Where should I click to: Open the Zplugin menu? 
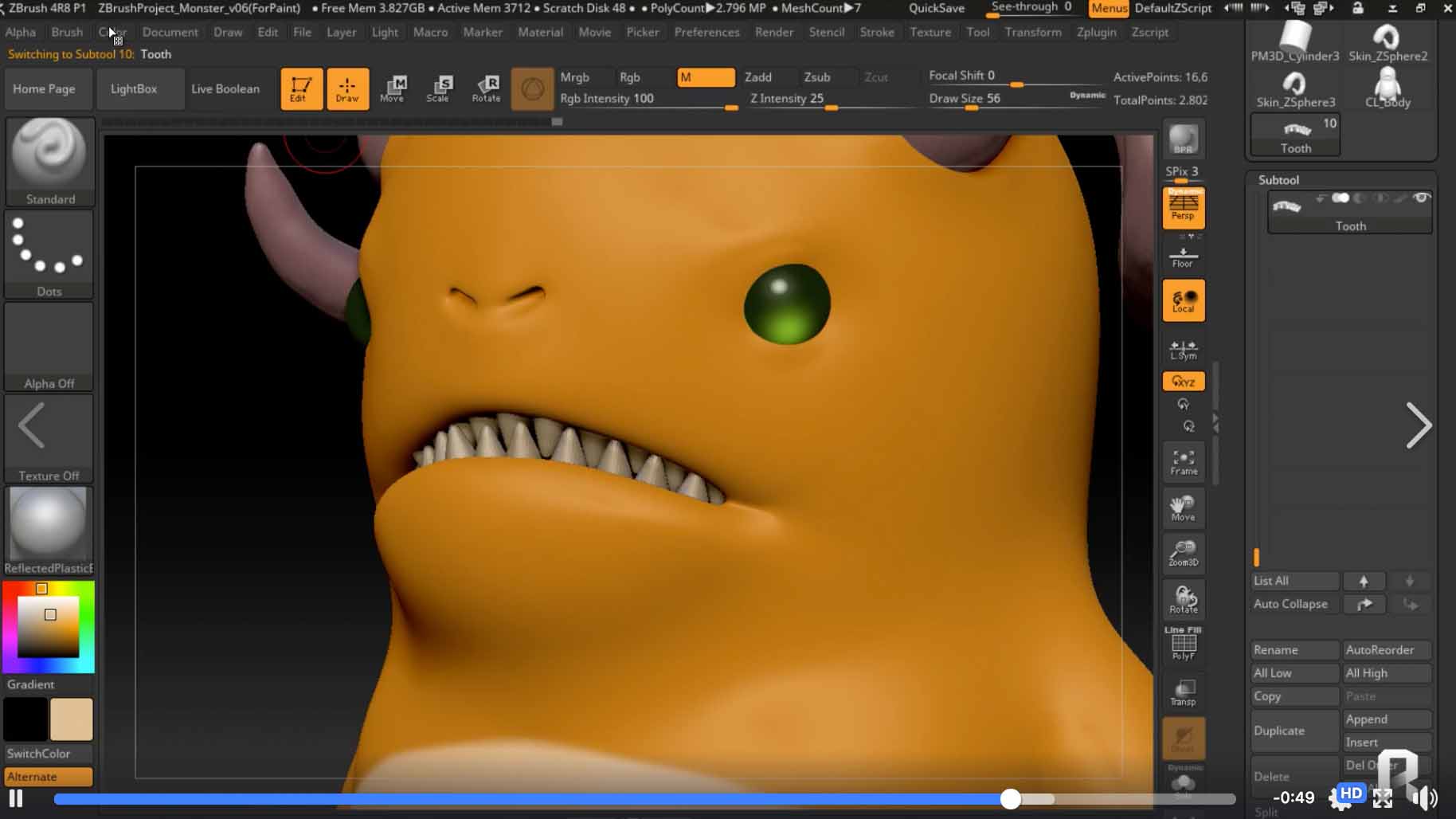(1096, 32)
